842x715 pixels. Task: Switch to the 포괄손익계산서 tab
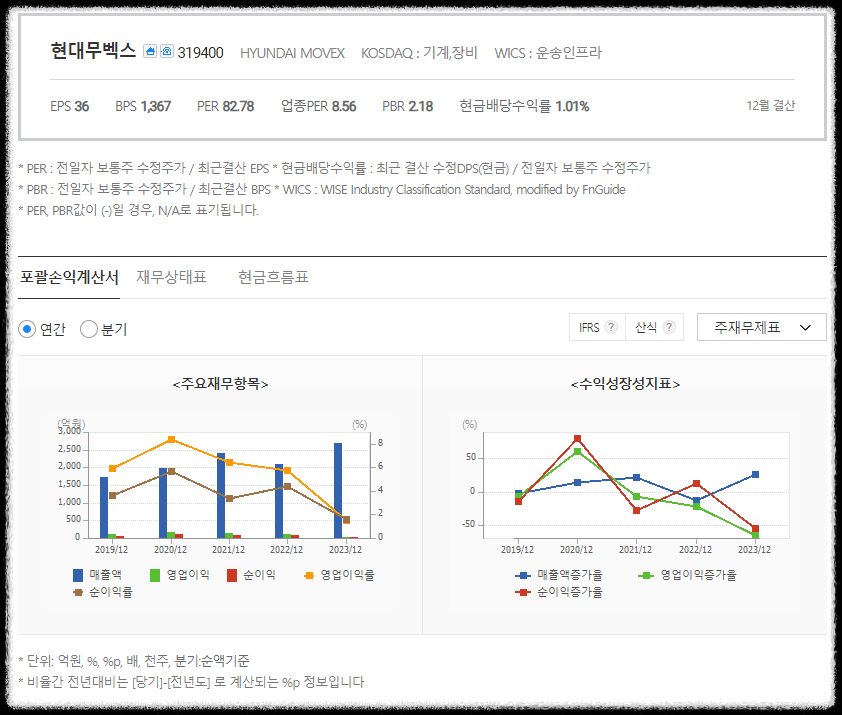[69, 277]
